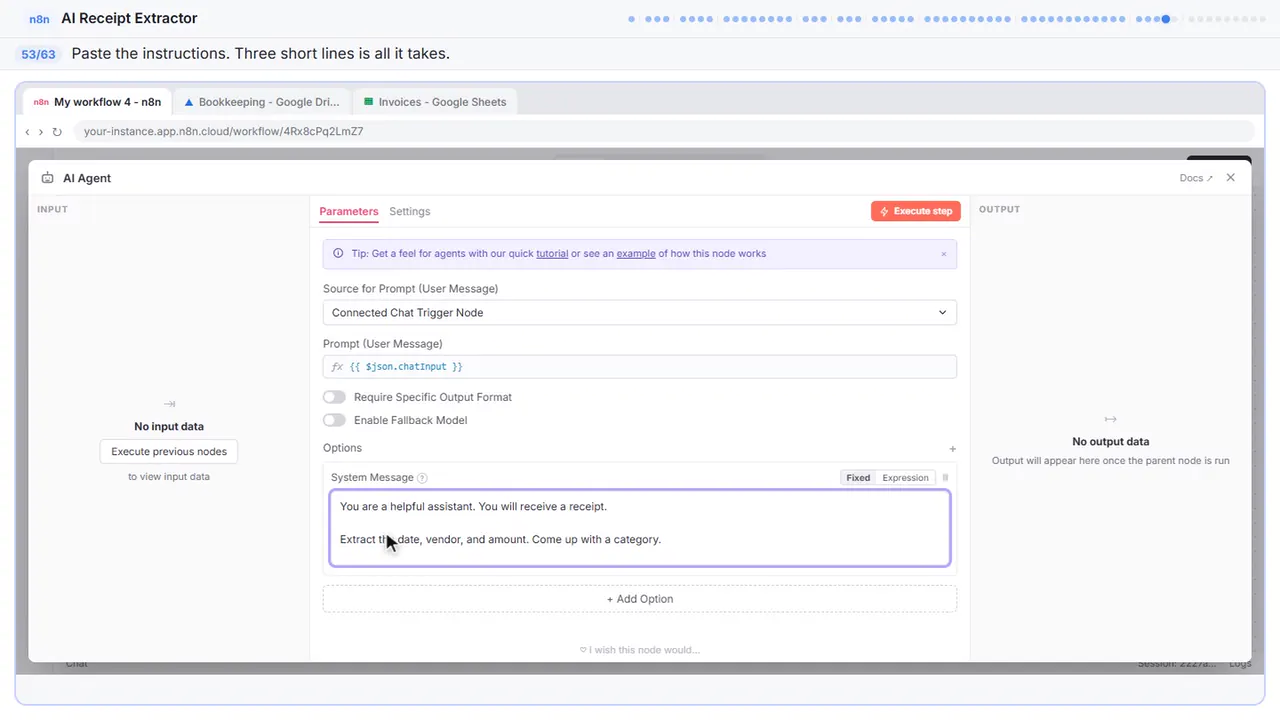
Task: Click the 53/63 step counter
Action: [x=38, y=54]
